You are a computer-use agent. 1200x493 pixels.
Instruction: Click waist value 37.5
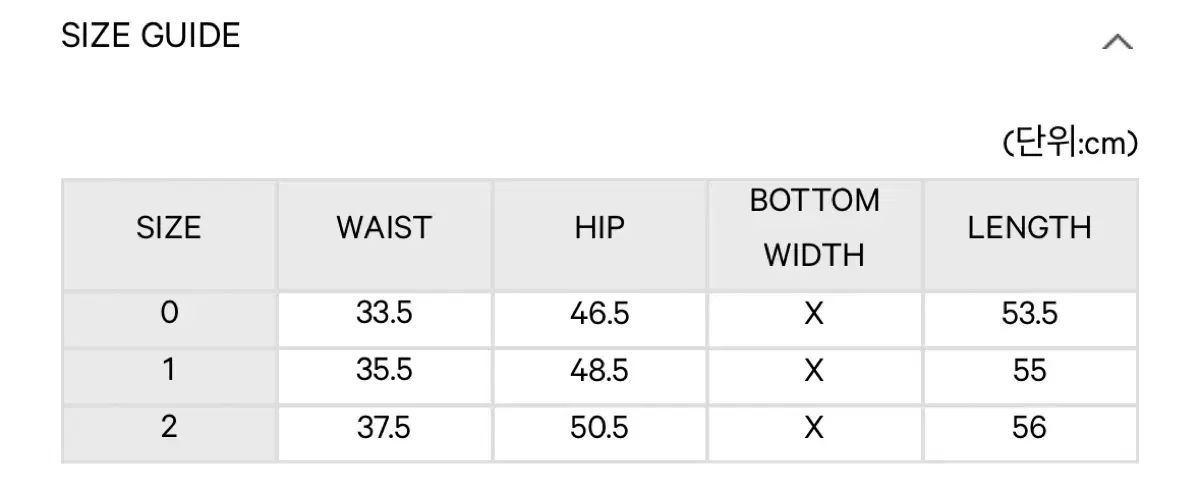[384, 428]
